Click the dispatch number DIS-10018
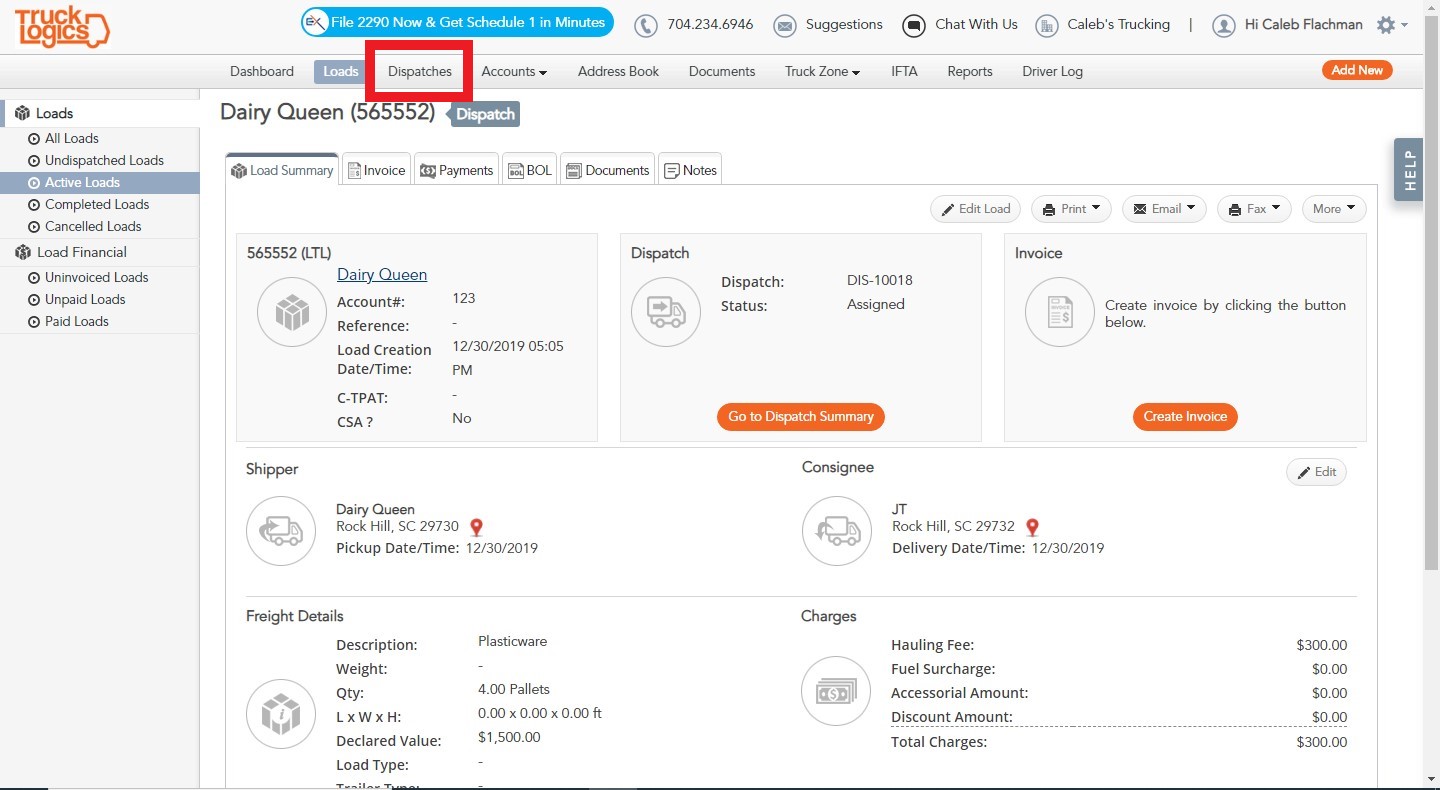This screenshot has height=790, width=1440. (x=880, y=280)
